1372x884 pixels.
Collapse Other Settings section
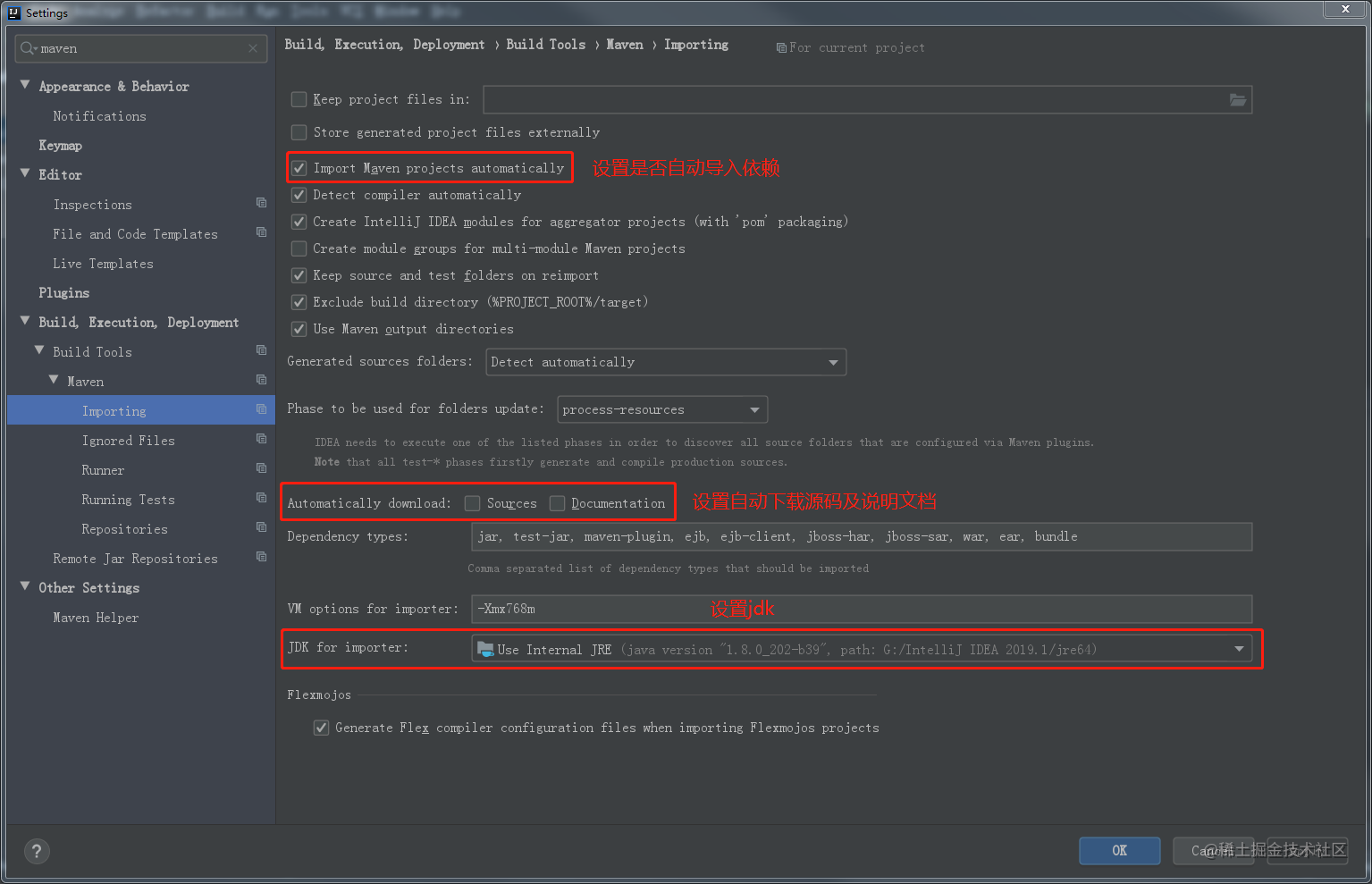pyautogui.click(x=25, y=586)
